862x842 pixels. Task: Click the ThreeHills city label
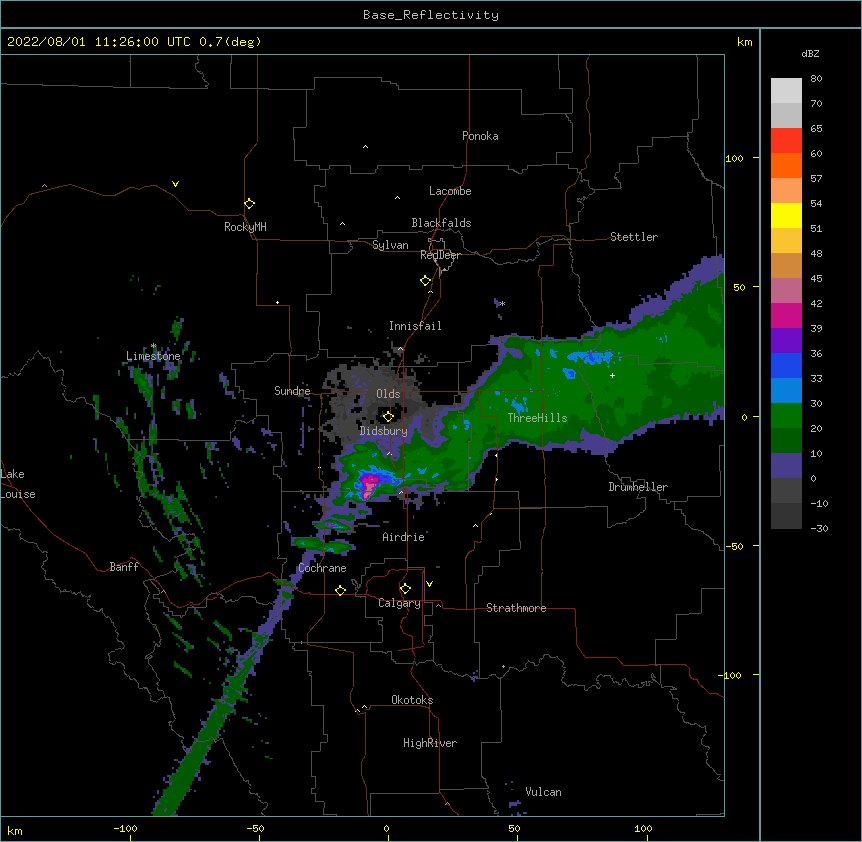pyautogui.click(x=537, y=418)
